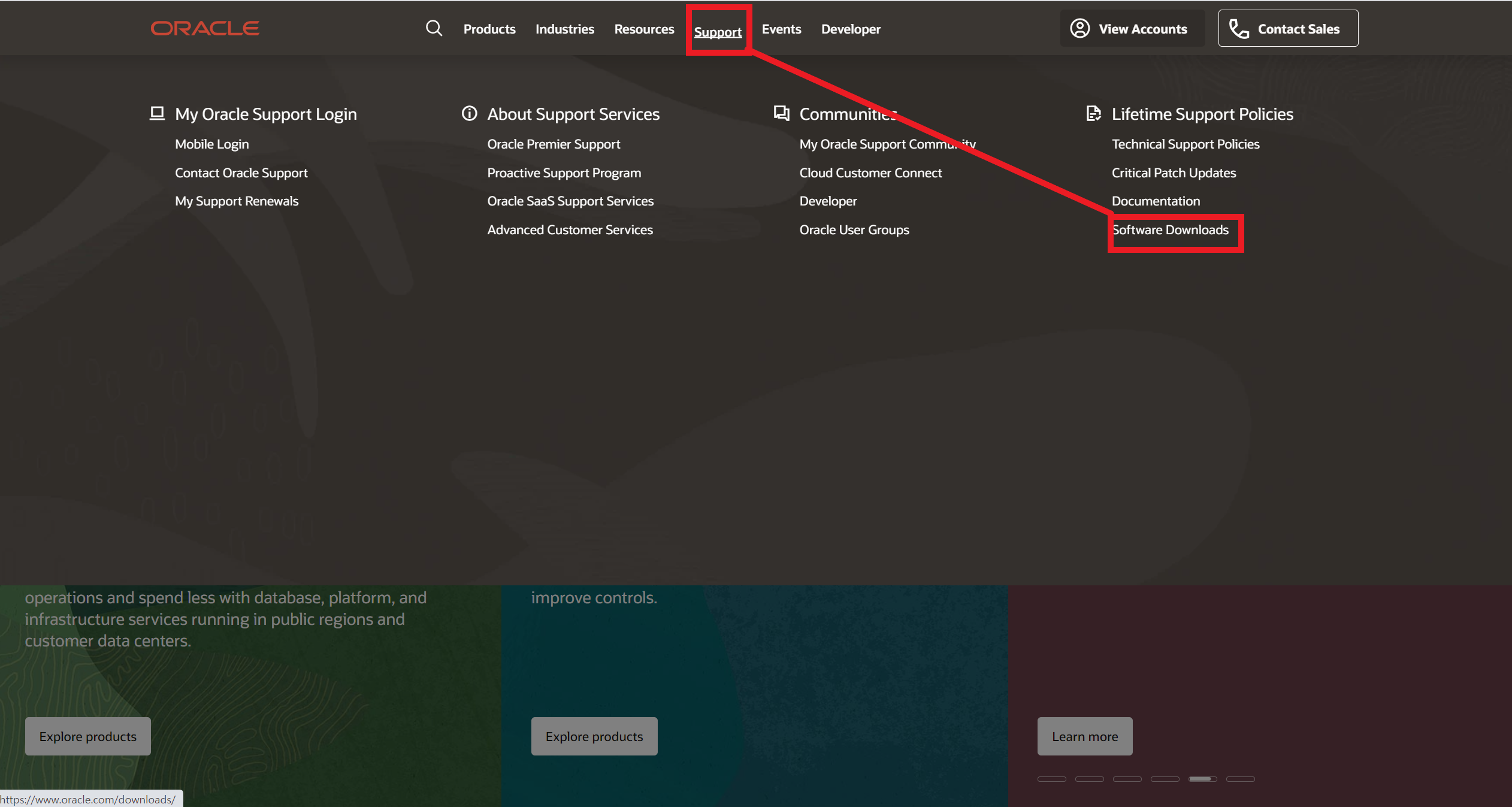Click the phone icon in Contact Sales
This screenshot has width=1512, height=807.
coord(1238,28)
